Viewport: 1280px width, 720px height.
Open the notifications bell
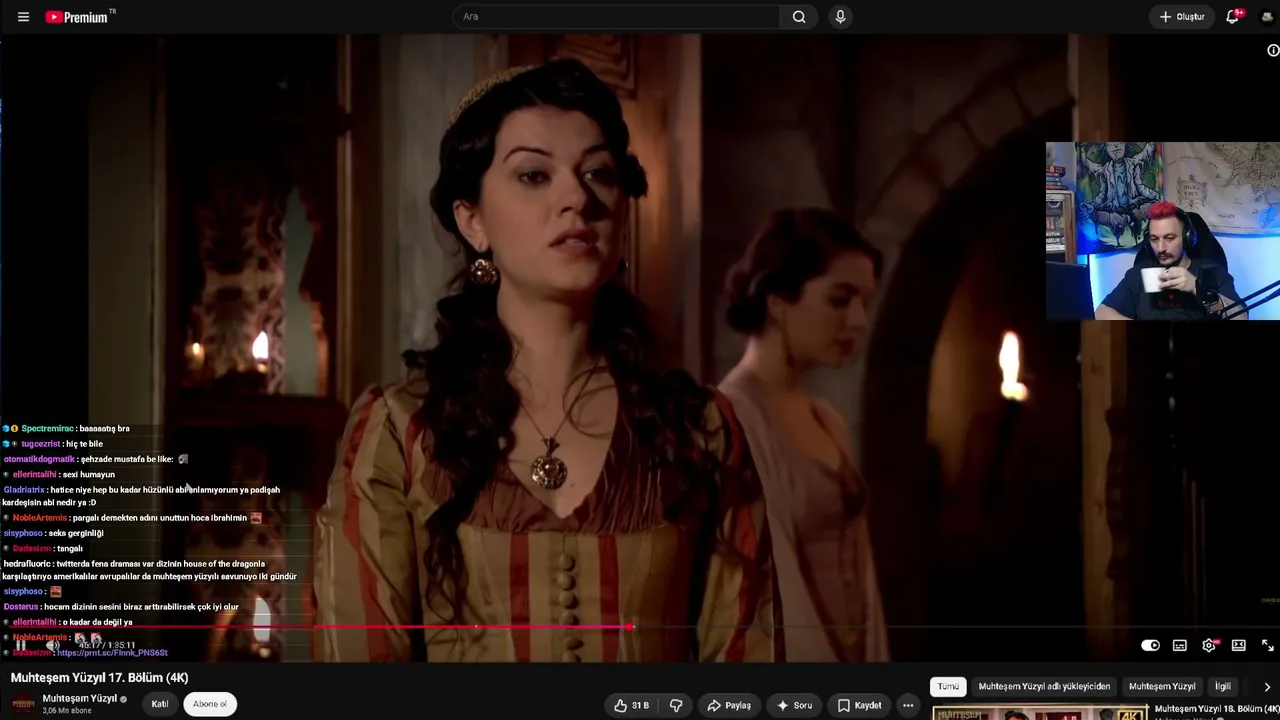tap(1233, 17)
